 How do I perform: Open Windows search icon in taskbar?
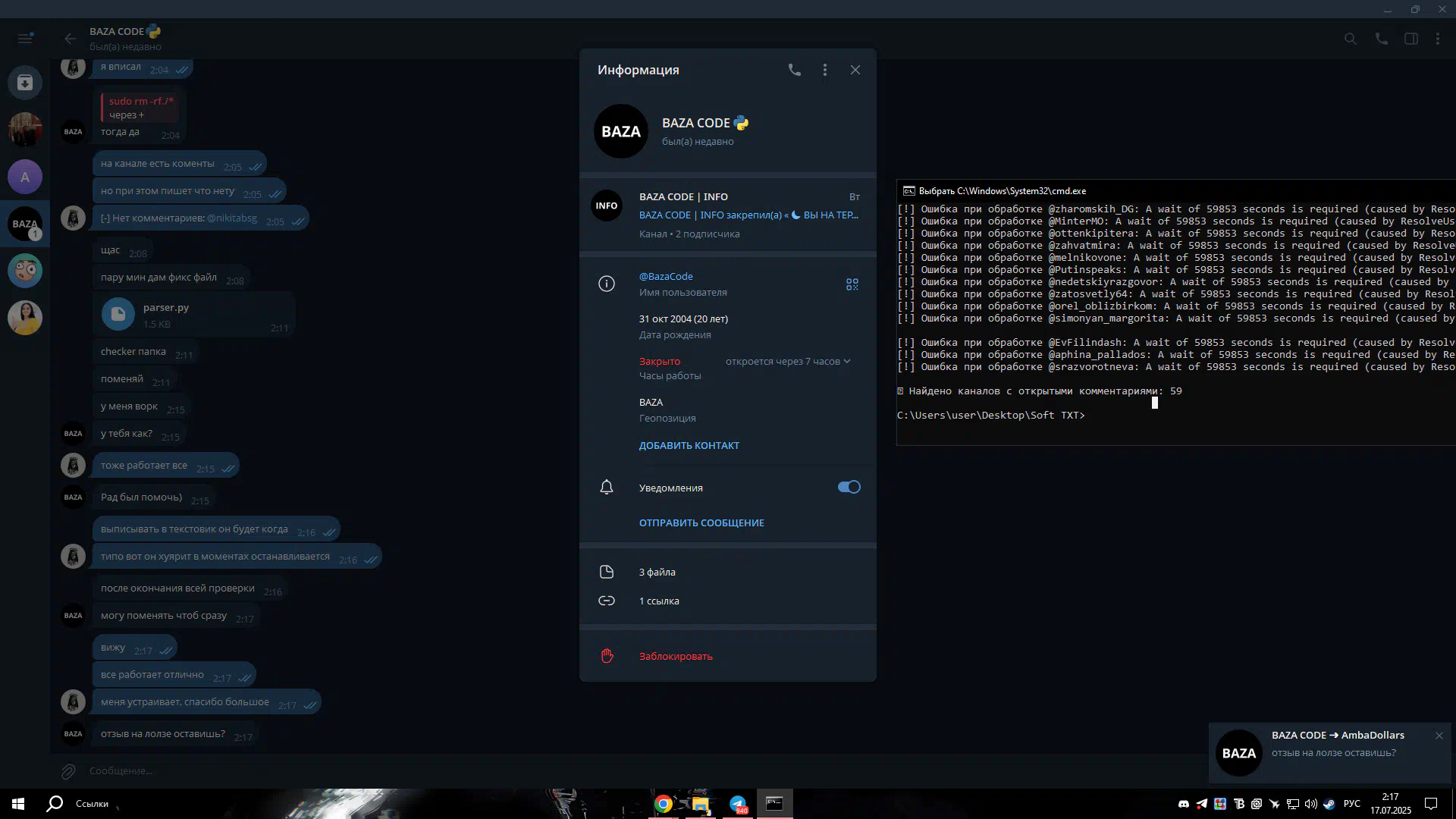tap(55, 804)
